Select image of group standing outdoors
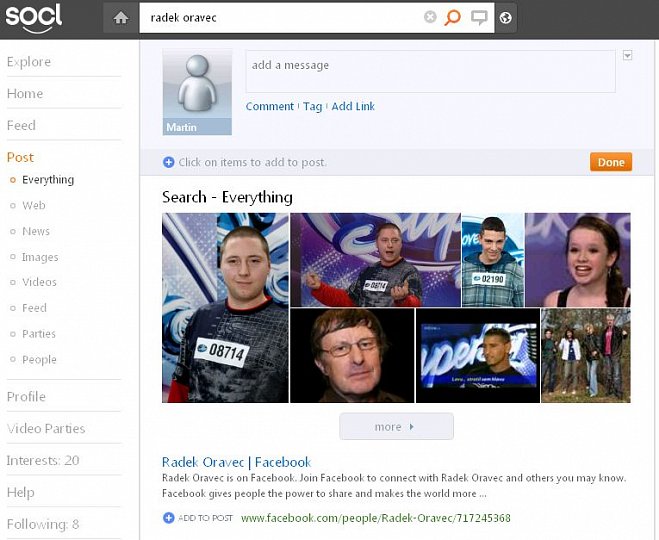Viewport: 659px width, 540px height. pos(586,356)
